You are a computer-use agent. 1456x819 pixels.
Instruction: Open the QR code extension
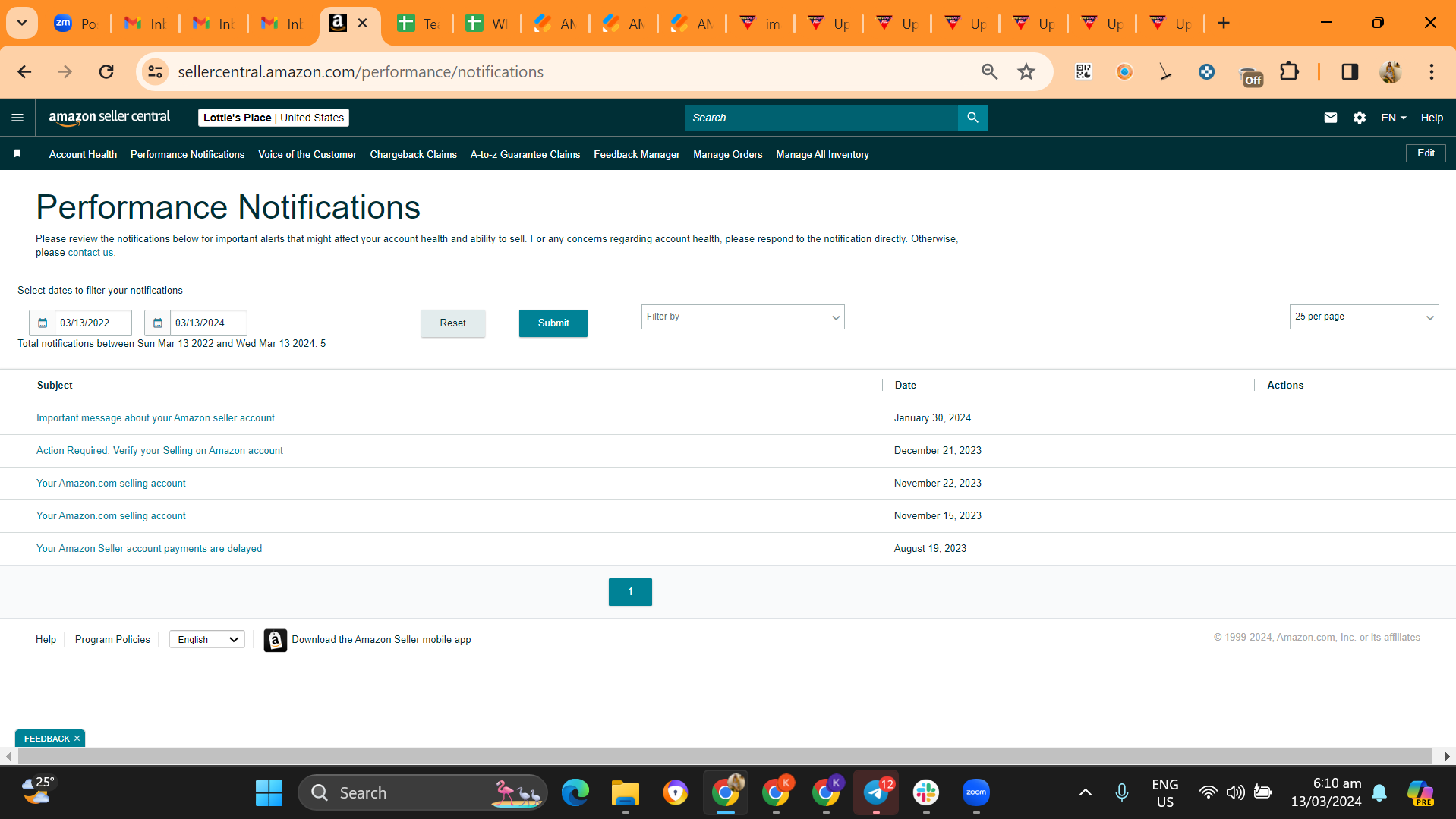pos(1083,72)
